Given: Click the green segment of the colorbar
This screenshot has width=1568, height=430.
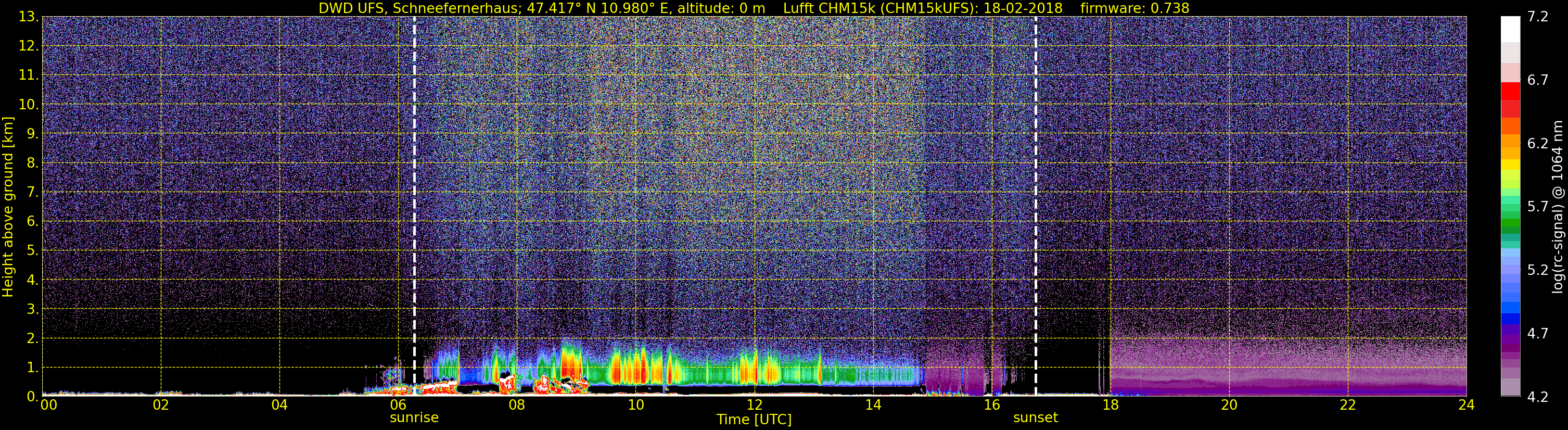Looking at the screenshot, I should click(x=1510, y=223).
